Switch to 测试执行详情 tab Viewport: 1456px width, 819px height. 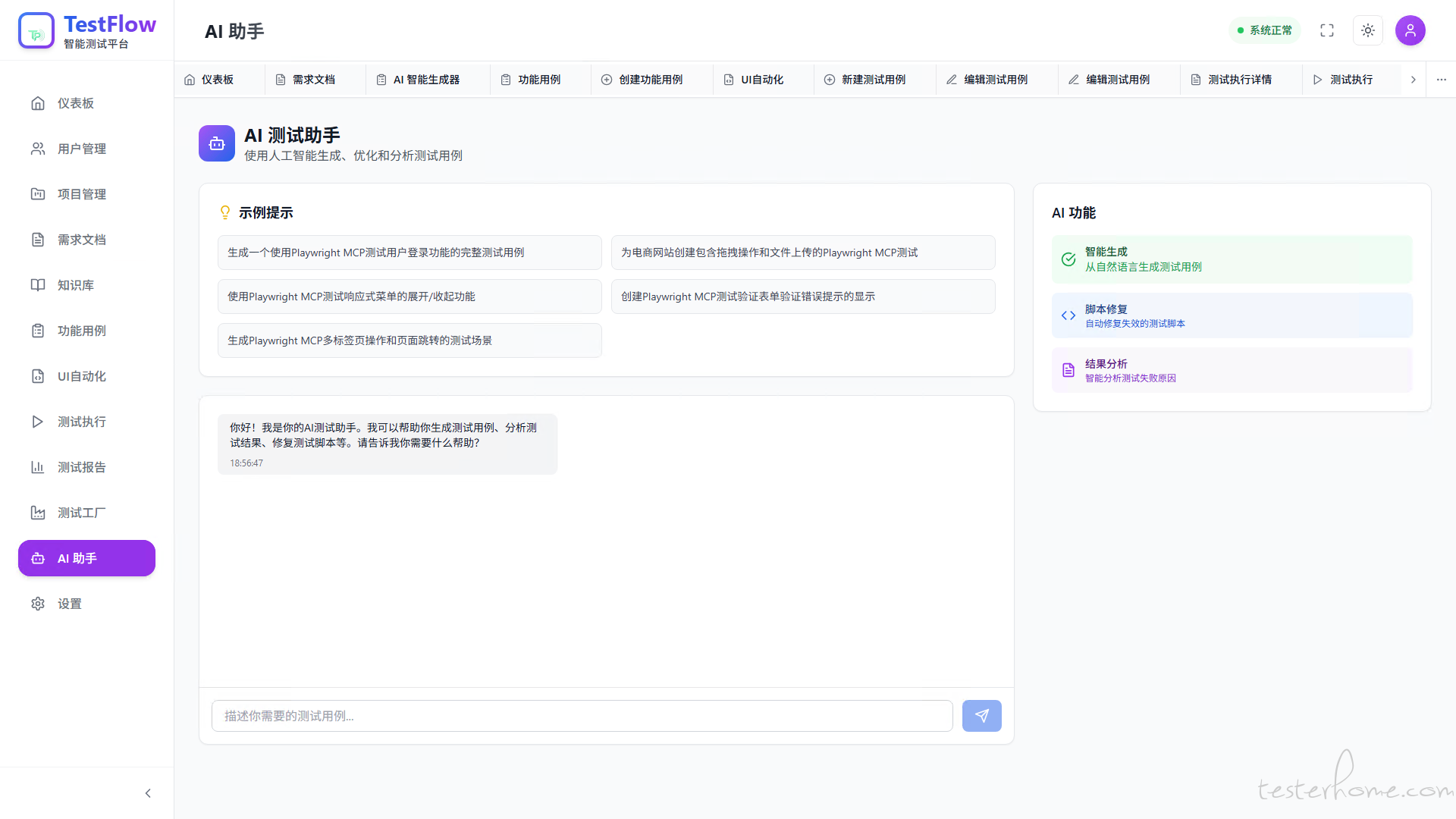click(1239, 80)
